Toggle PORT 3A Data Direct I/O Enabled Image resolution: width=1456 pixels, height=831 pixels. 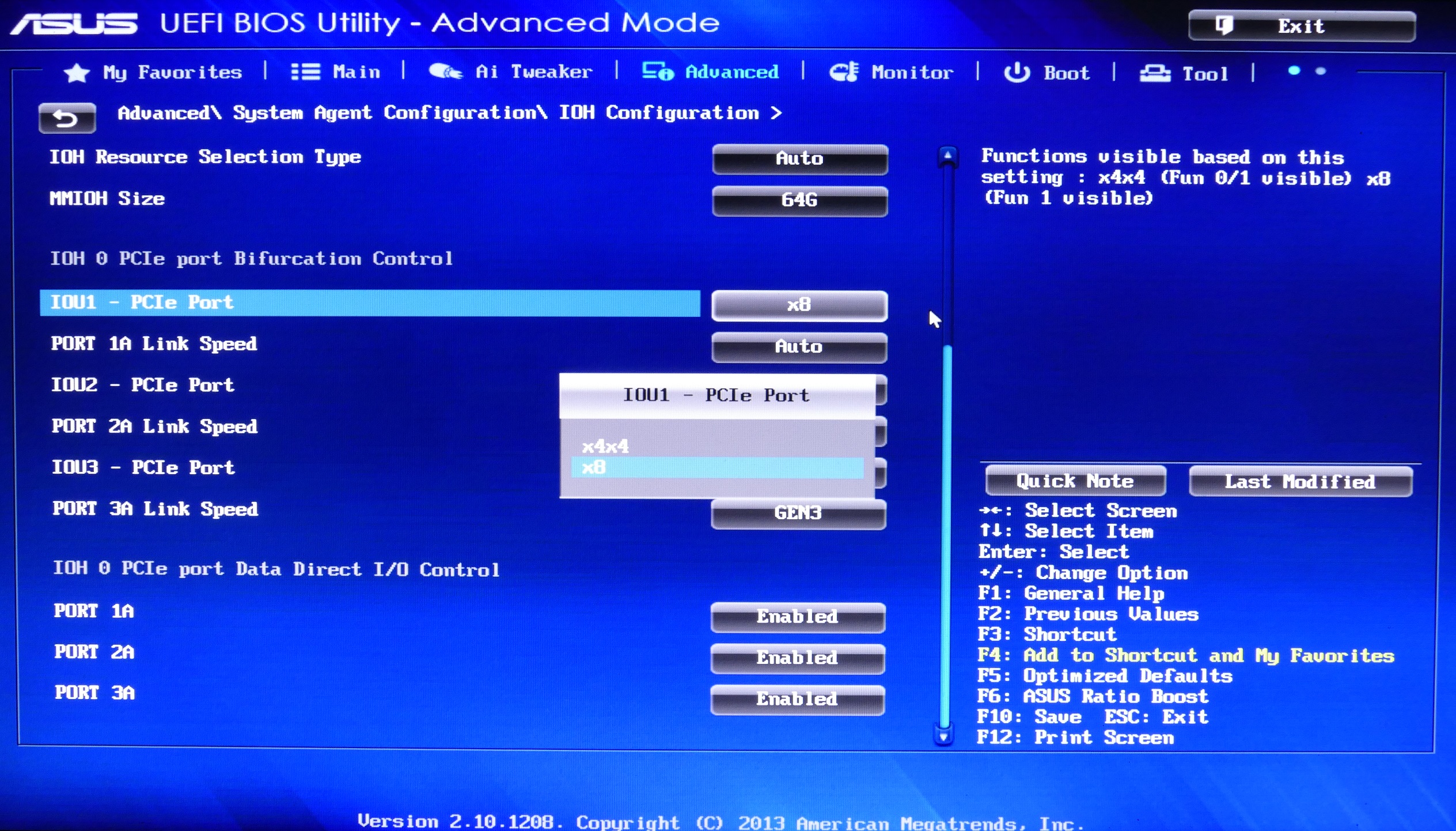(x=798, y=700)
